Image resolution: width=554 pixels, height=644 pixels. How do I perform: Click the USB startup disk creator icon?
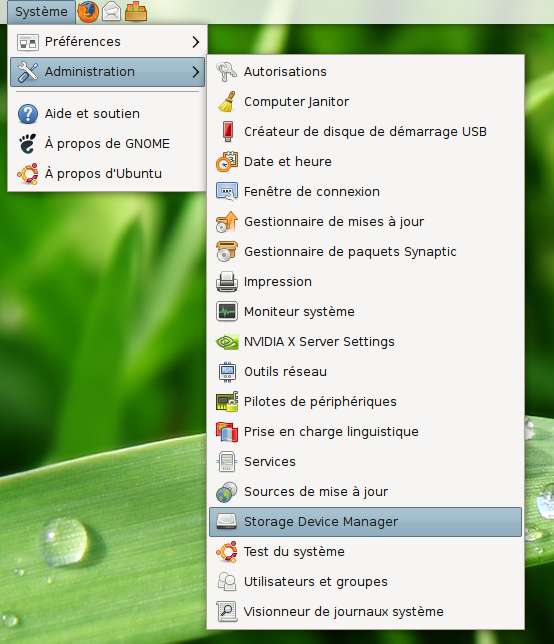(x=227, y=132)
